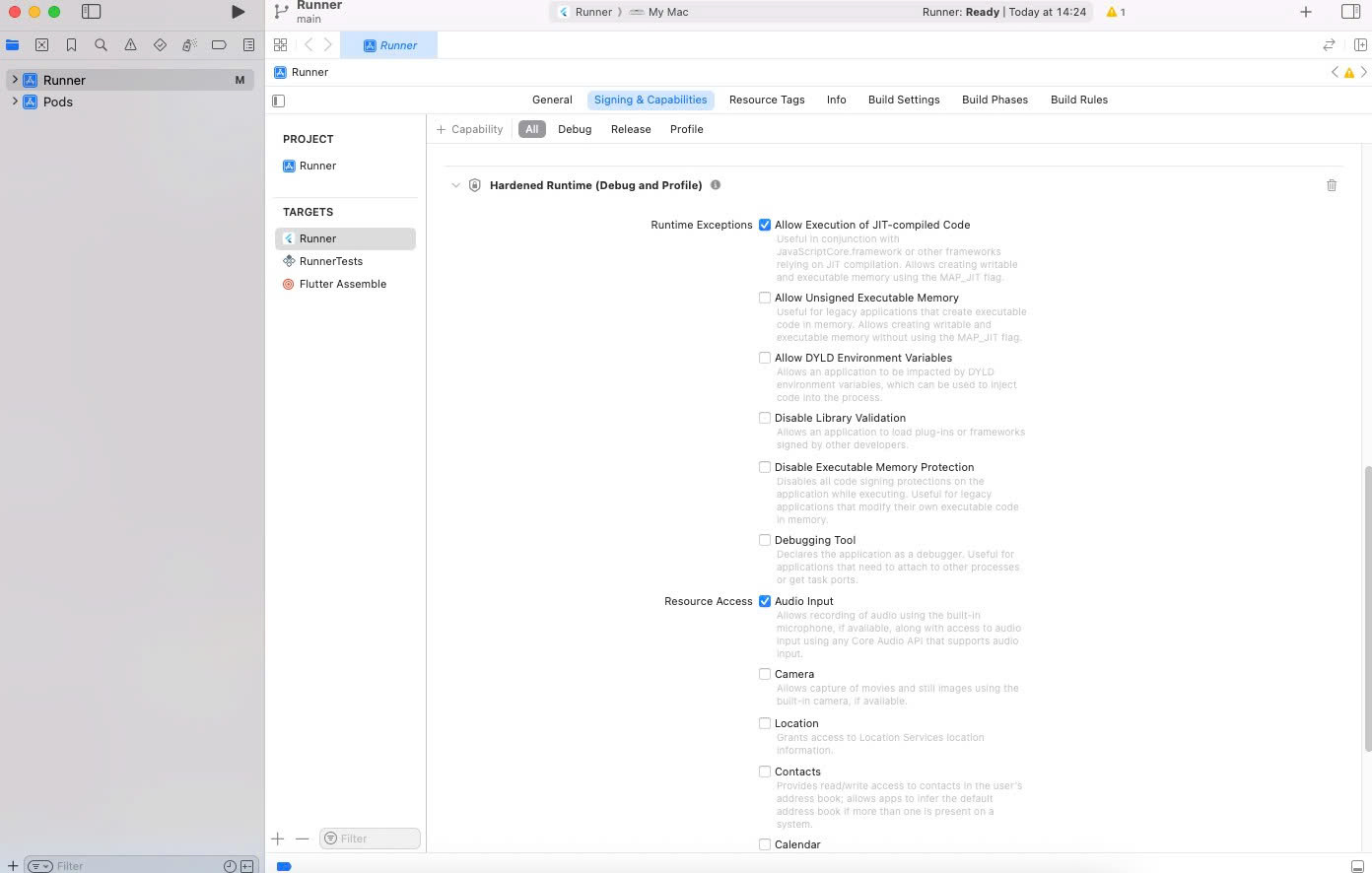Add a new Capability
The width and height of the screenshot is (1372, 873).
tap(469, 129)
